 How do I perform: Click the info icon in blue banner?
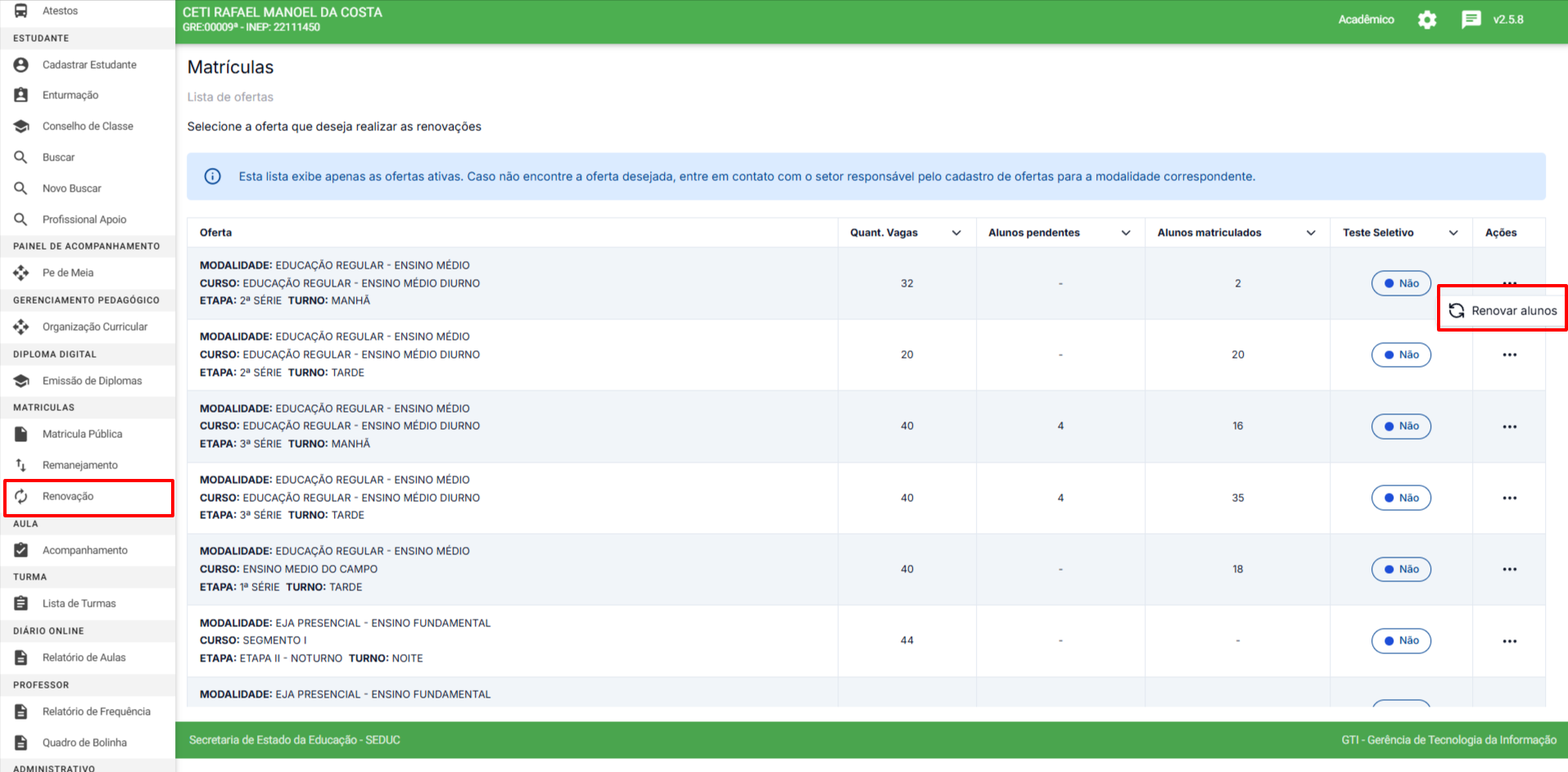213,176
